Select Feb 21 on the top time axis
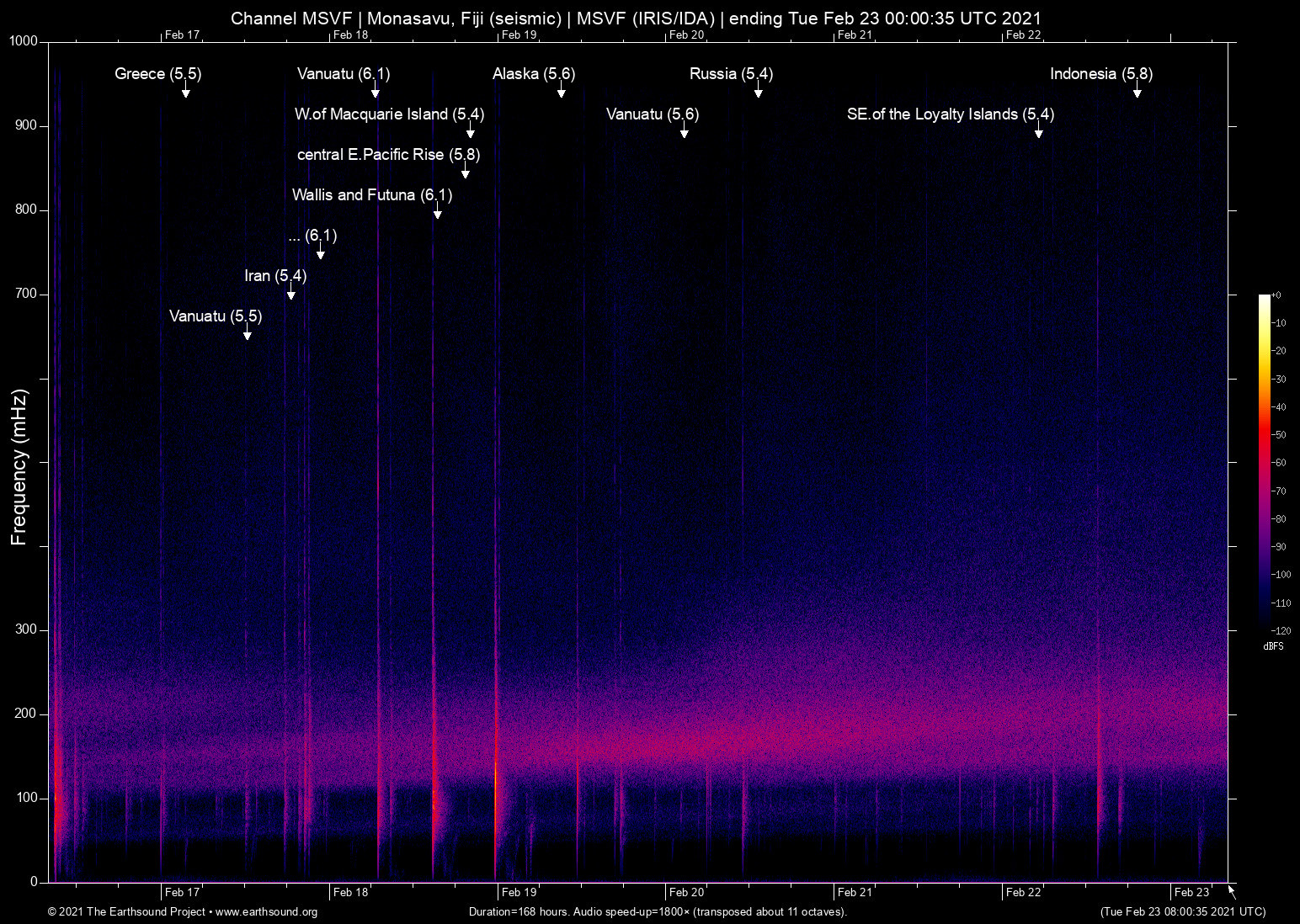The width and height of the screenshot is (1300, 924). (x=855, y=35)
